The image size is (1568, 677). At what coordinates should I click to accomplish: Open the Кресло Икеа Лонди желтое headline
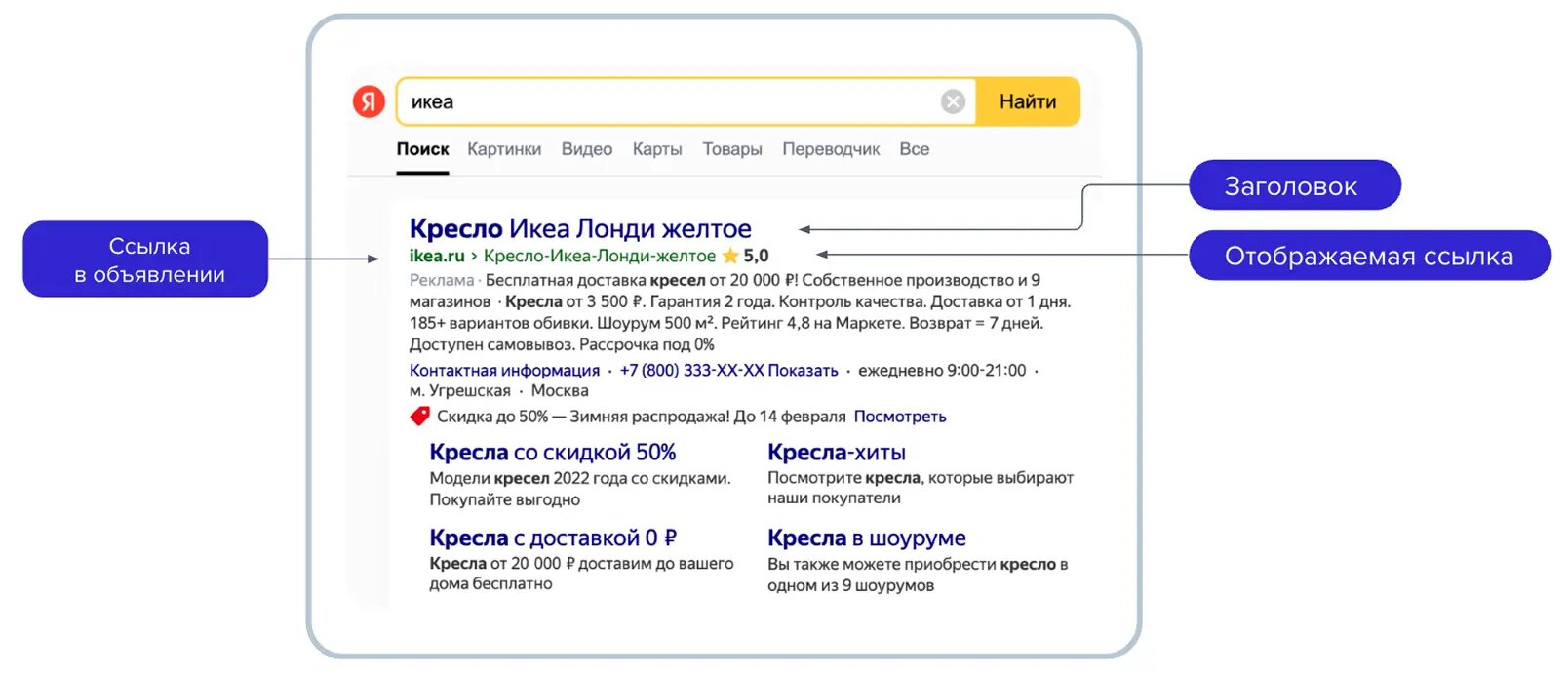coord(580,228)
